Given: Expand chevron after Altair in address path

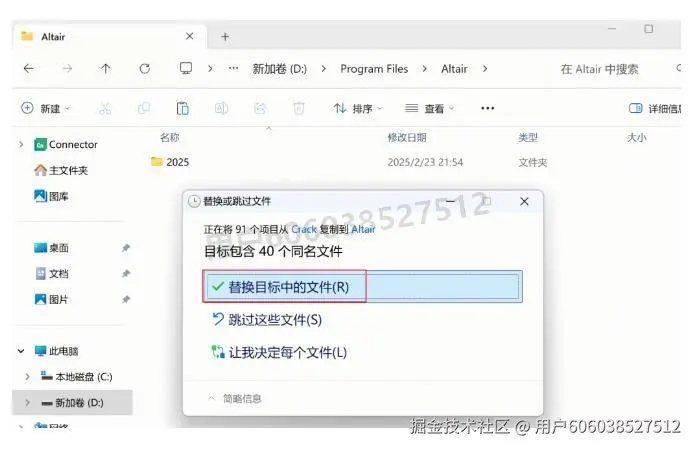Looking at the screenshot, I should point(485,69).
